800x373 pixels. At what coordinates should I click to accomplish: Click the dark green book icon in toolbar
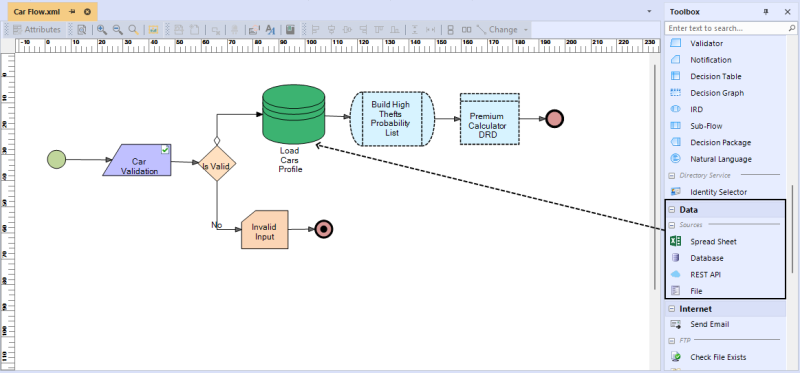[x=290, y=30]
